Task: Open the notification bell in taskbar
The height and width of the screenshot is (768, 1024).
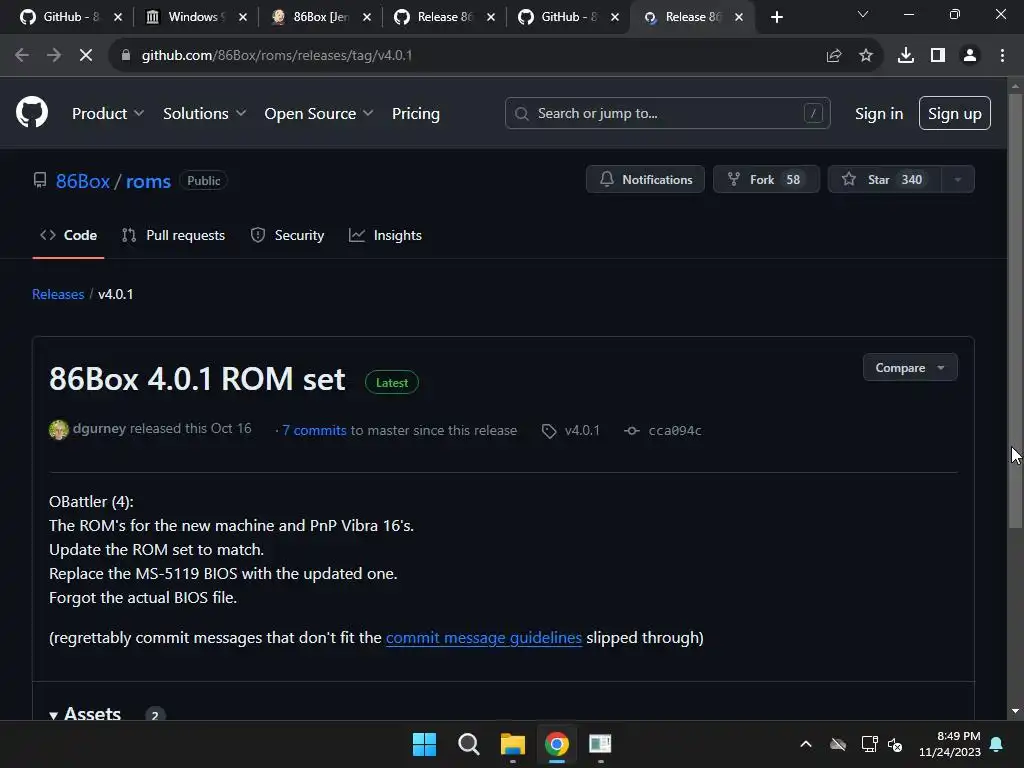Action: pyautogui.click(x=997, y=744)
